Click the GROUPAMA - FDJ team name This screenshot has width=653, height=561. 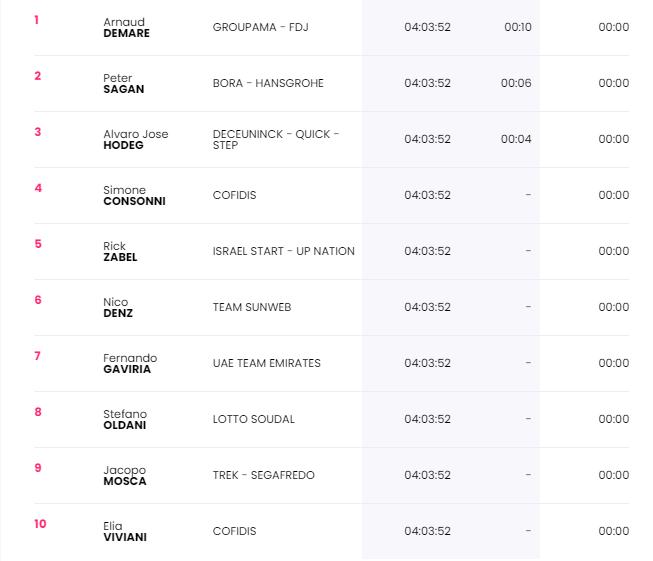[x=261, y=27]
